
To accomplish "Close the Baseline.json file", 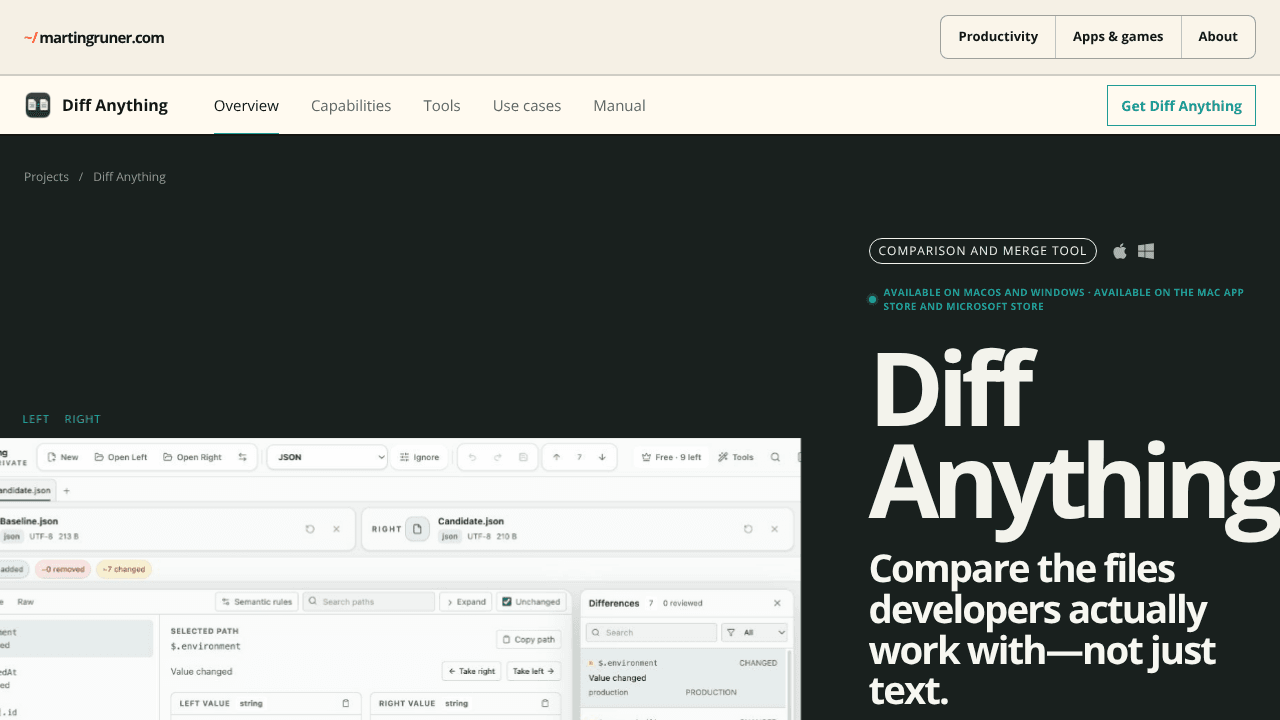I will click(336, 529).
